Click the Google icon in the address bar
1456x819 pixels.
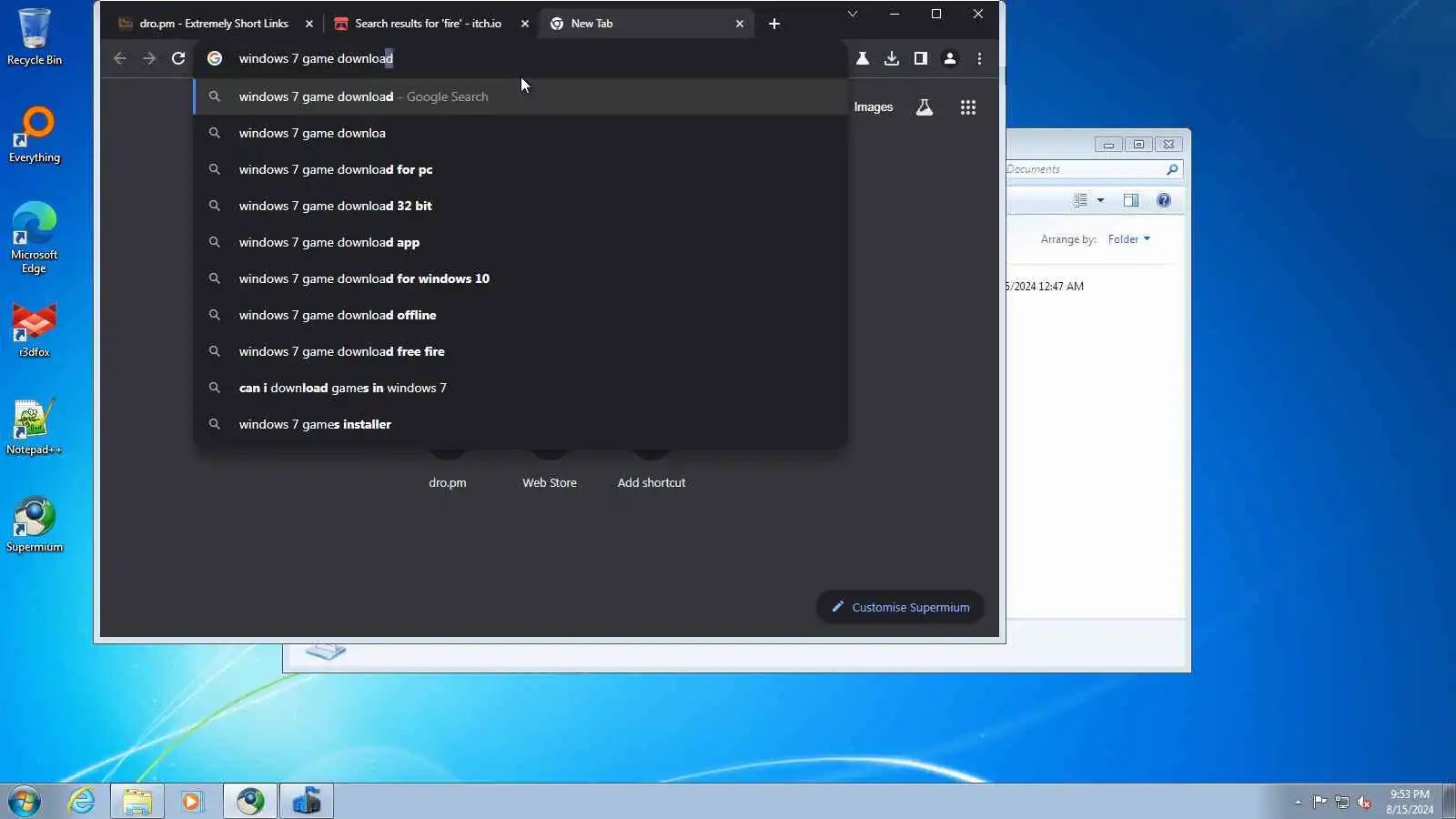[215, 58]
